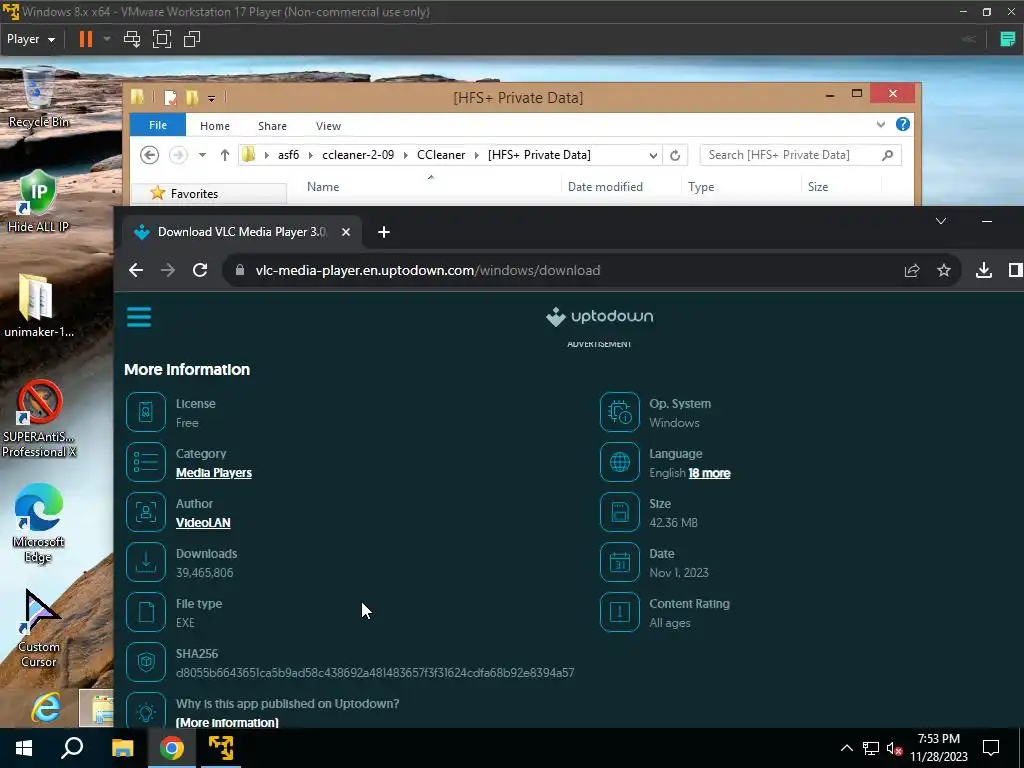
Task: Open the VideoLAN author link
Action: pyautogui.click(x=203, y=522)
